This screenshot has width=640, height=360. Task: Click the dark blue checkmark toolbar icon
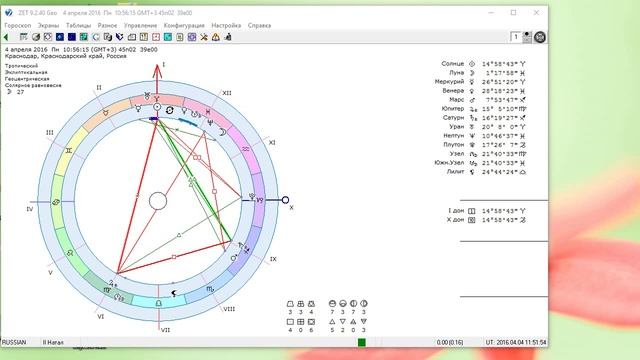coord(120,37)
